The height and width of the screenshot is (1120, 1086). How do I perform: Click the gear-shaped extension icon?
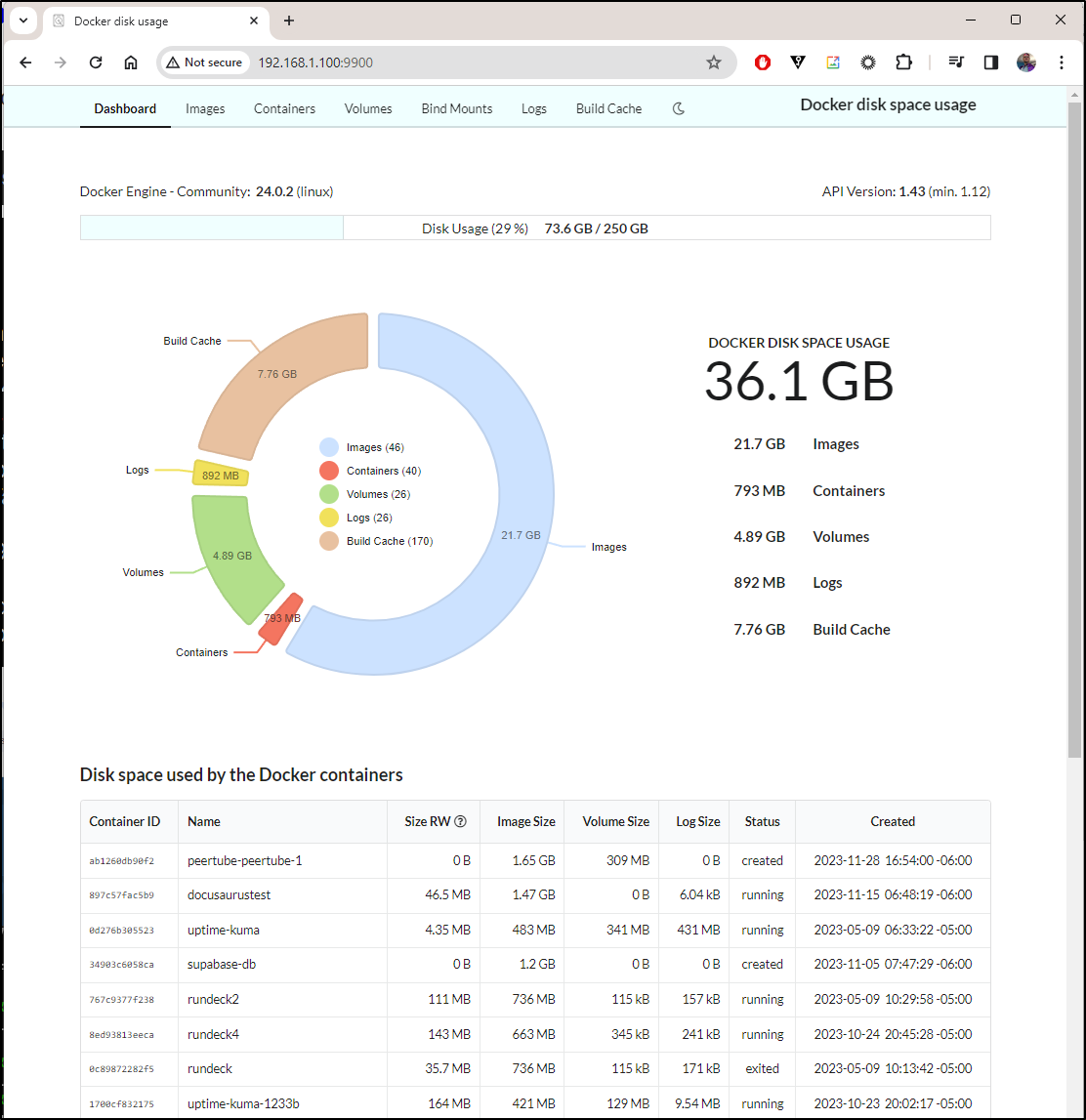pos(868,62)
